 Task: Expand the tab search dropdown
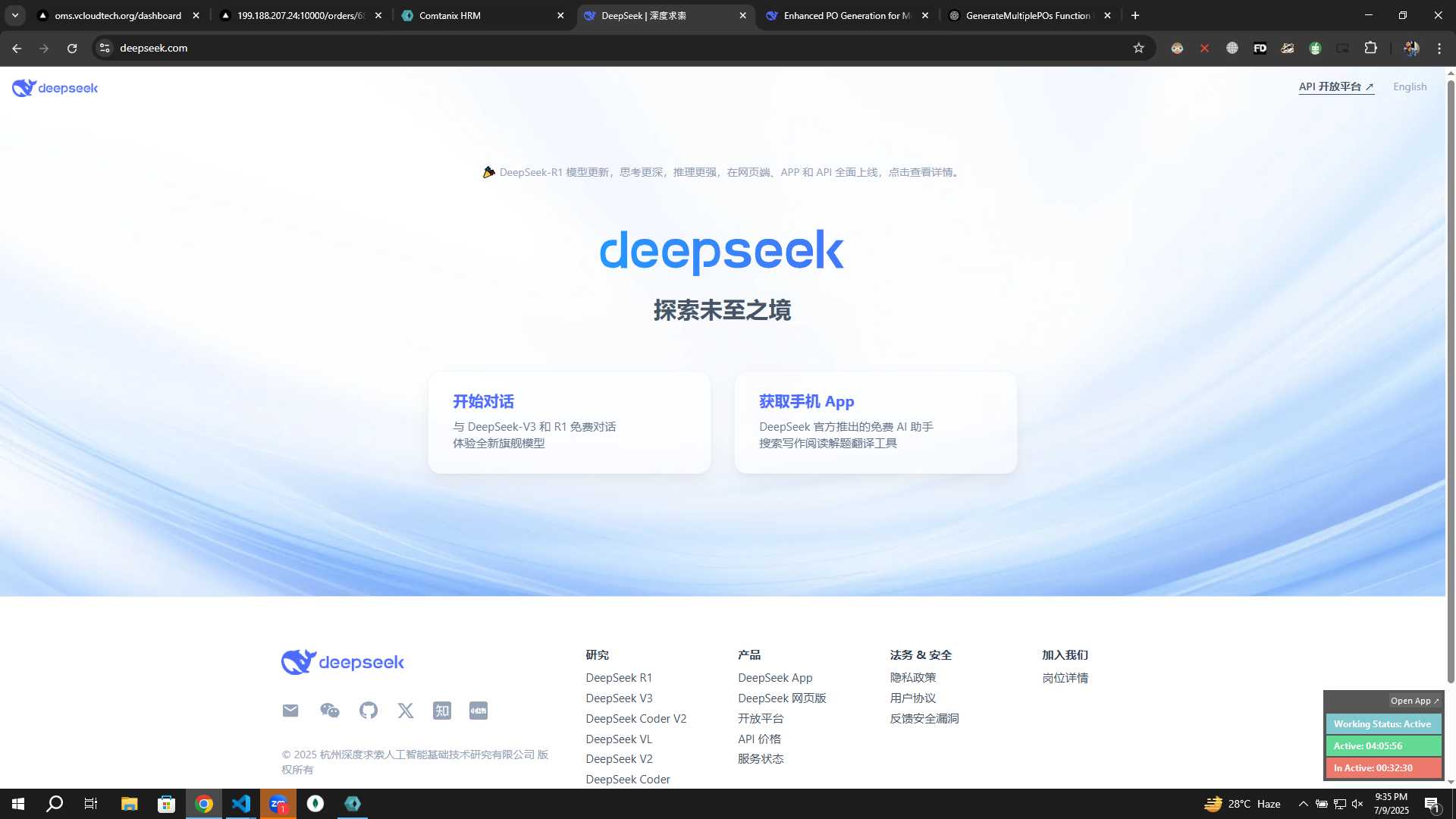coord(15,15)
